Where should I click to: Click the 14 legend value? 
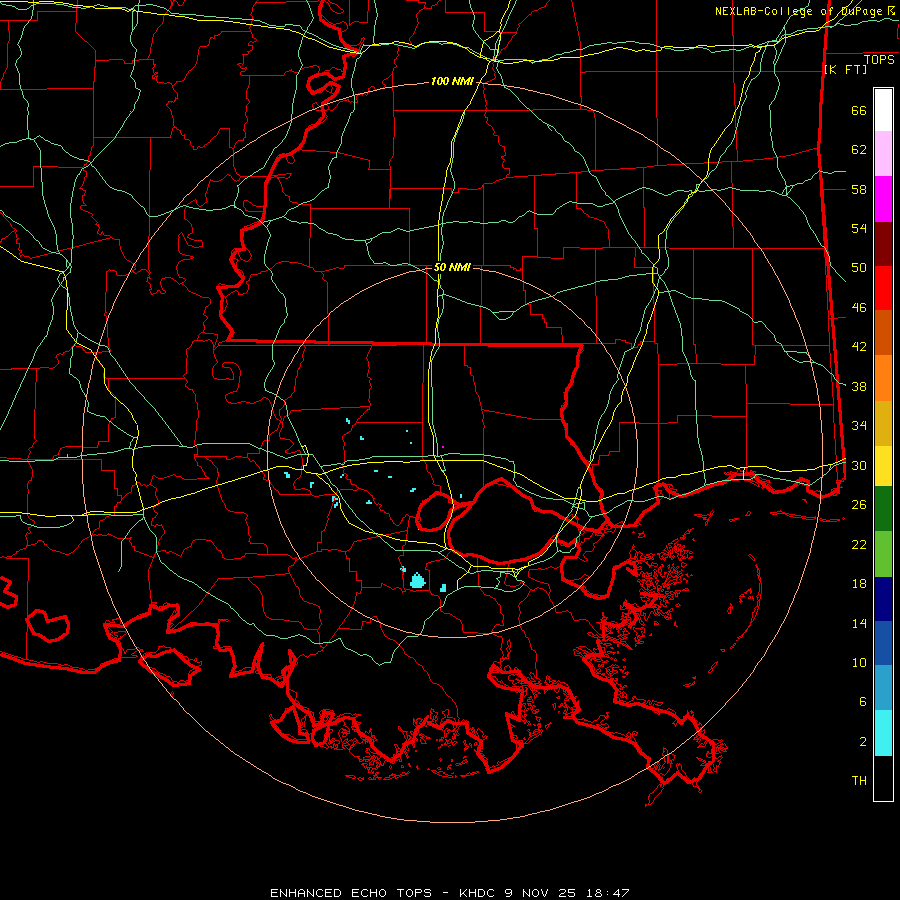[x=859, y=623]
